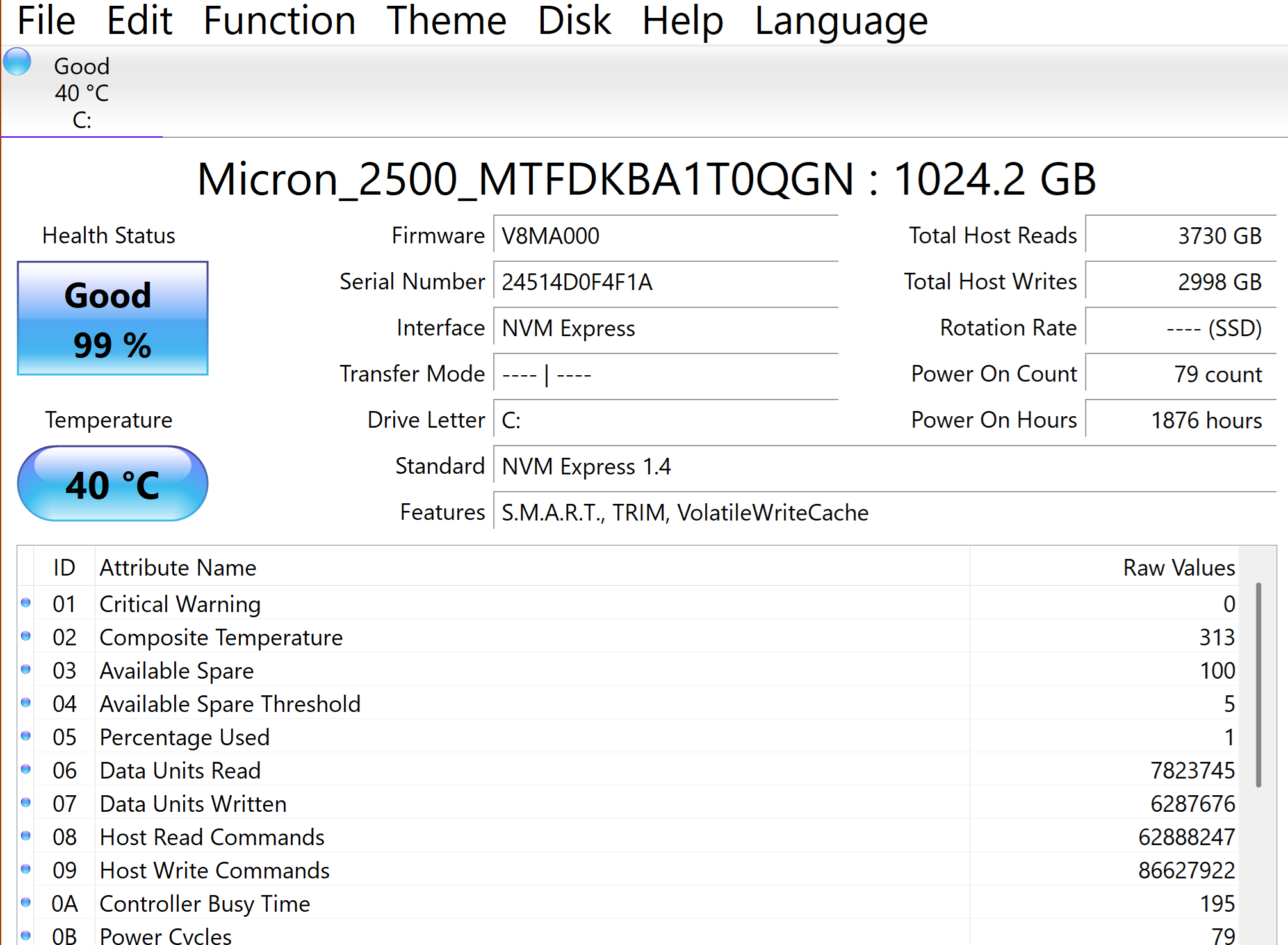The image size is (1288, 945).
Task: Click status dot beside Data Units Read
Action: pyautogui.click(x=26, y=769)
